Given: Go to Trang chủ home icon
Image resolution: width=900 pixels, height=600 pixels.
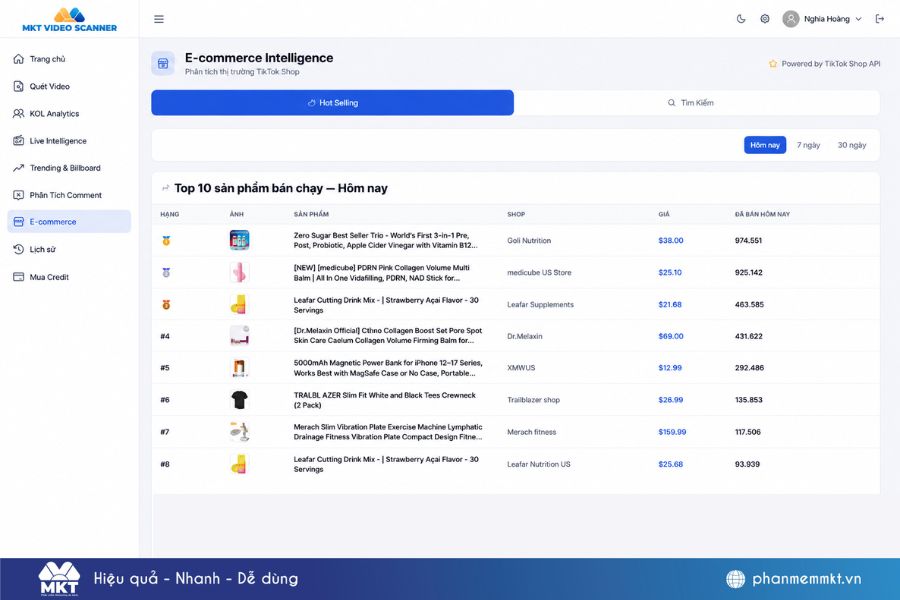Looking at the screenshot, I should (18, 59).
